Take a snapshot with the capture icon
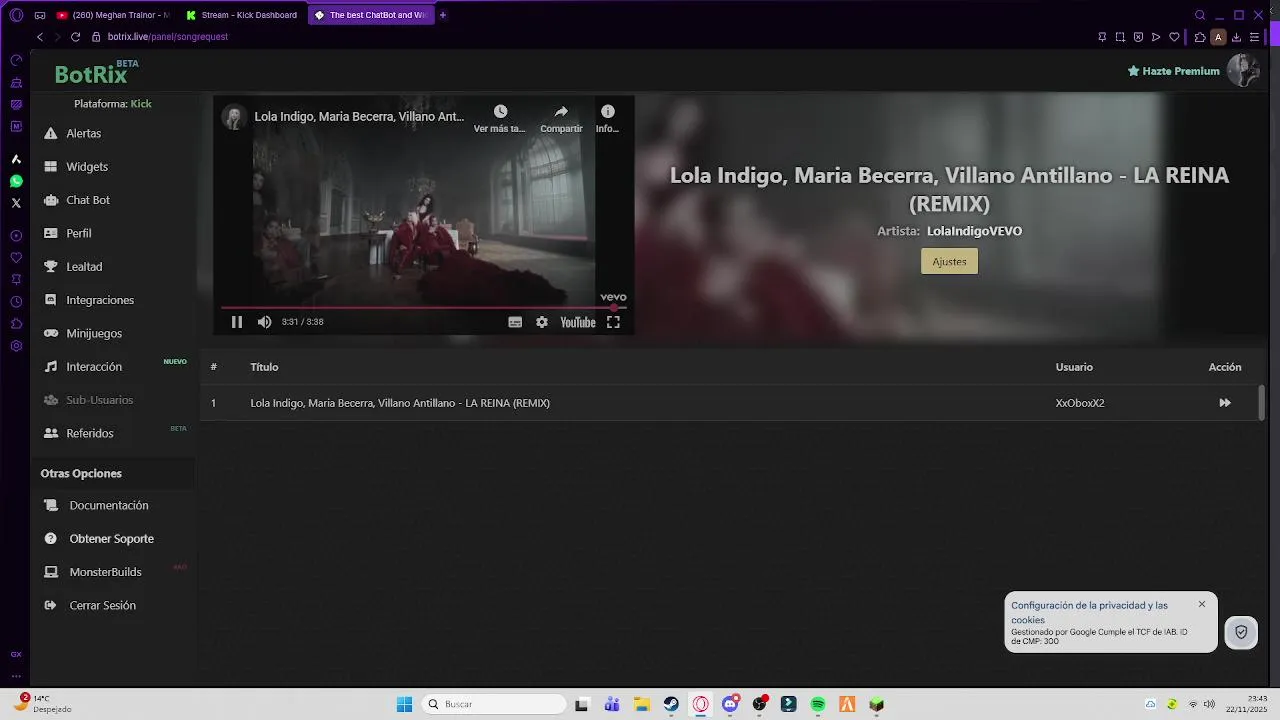Screen dimensions: 1280x720 [x=1120, y=37]
